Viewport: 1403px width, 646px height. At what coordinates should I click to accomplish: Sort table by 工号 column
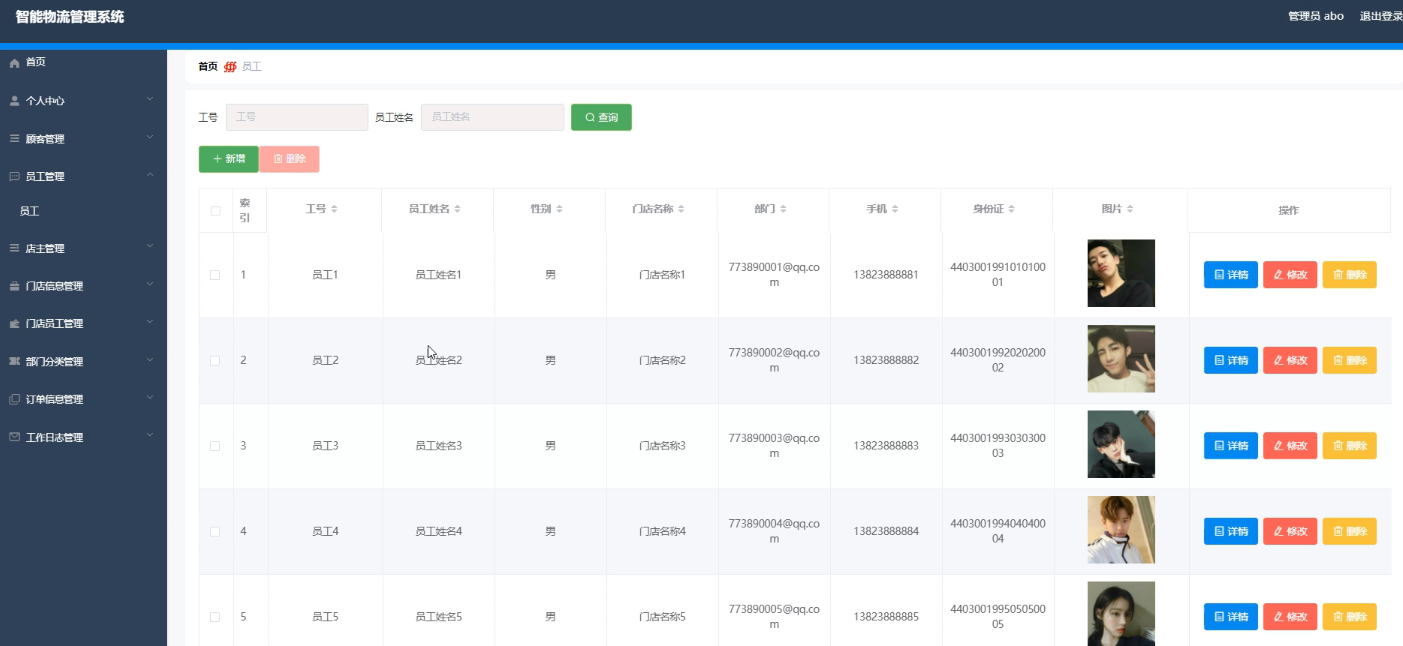(x=335, y=209)
